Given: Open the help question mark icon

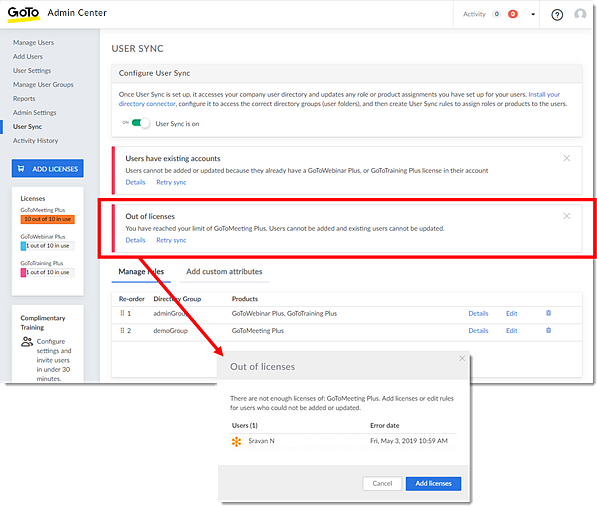Looking at the screenshot, I should click(x=557, y=15).
